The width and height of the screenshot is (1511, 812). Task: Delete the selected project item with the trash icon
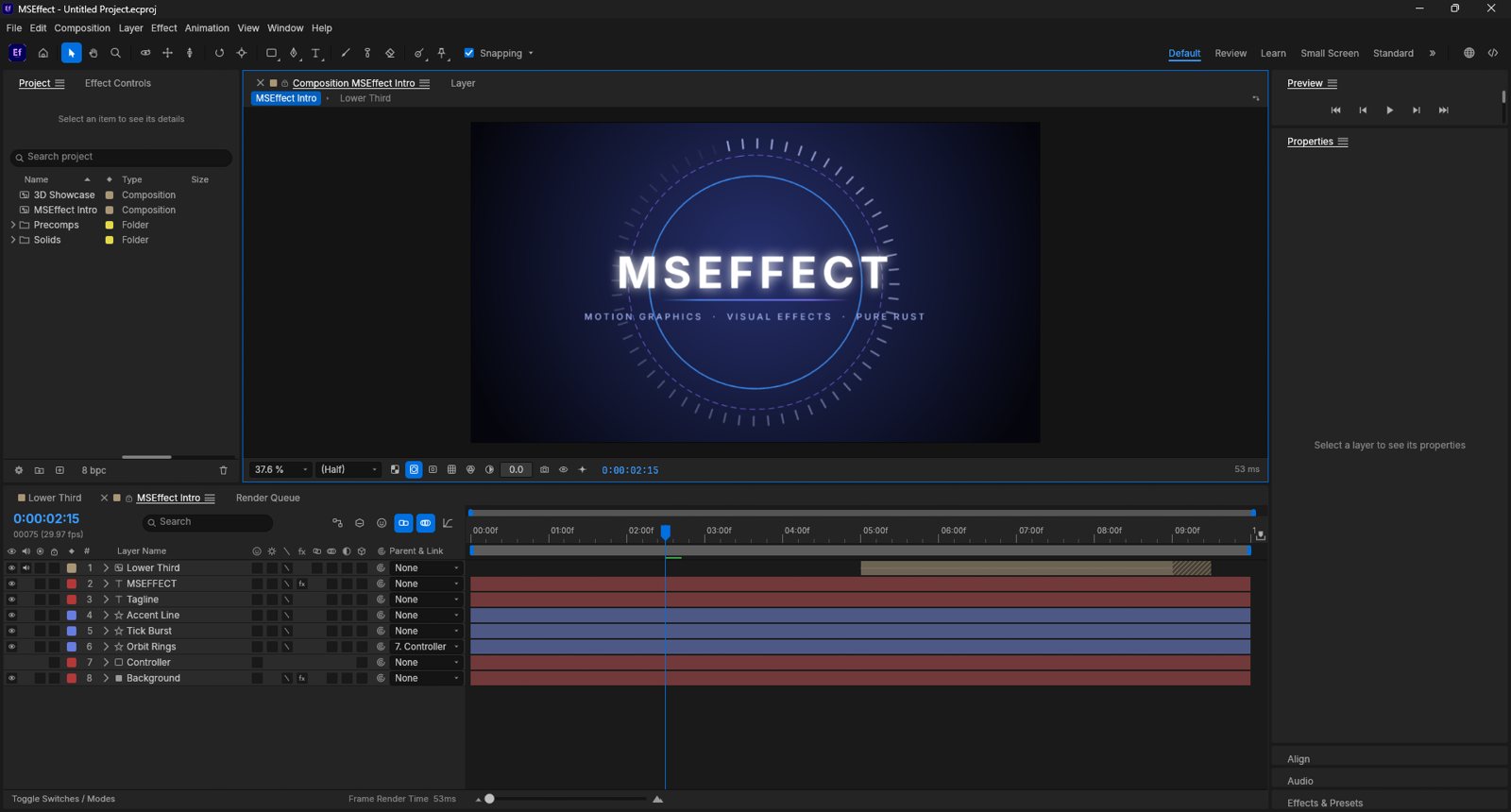pyautogui.click(x=224, y=470)
